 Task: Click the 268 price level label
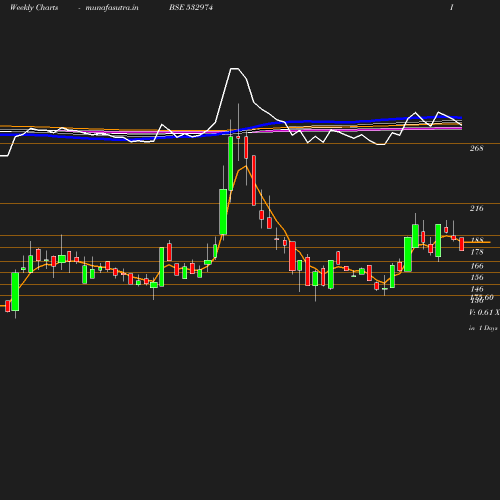click(476, 148)
